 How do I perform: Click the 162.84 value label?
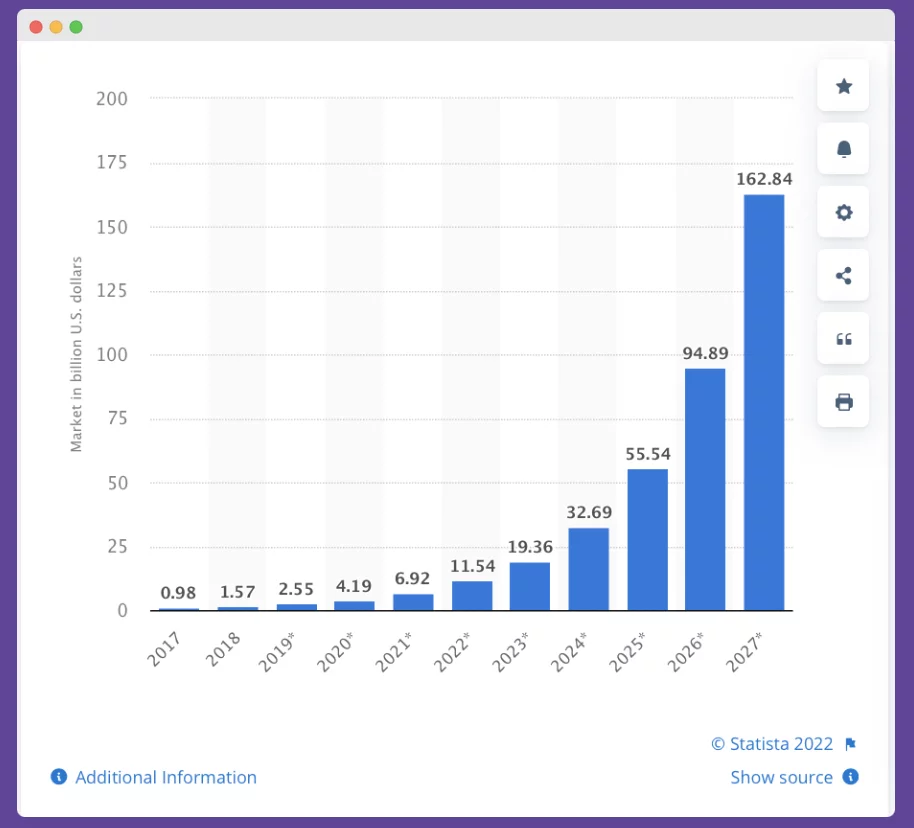[x=762, y=180]
